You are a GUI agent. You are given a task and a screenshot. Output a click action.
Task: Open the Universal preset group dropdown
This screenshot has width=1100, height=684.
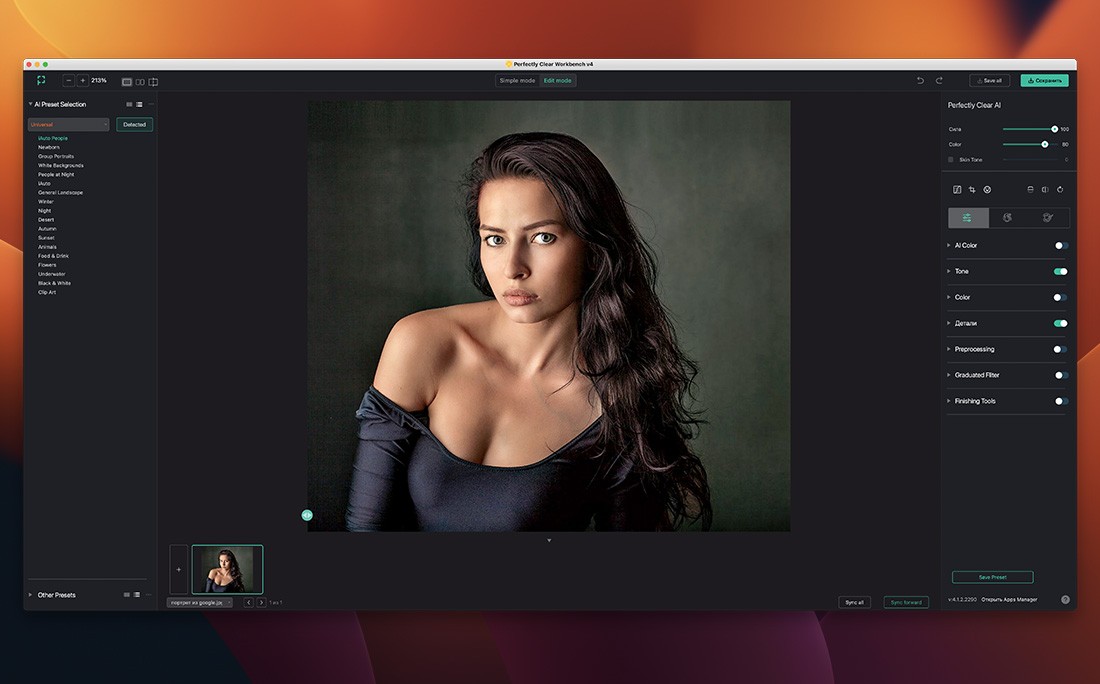pos(69,125)
